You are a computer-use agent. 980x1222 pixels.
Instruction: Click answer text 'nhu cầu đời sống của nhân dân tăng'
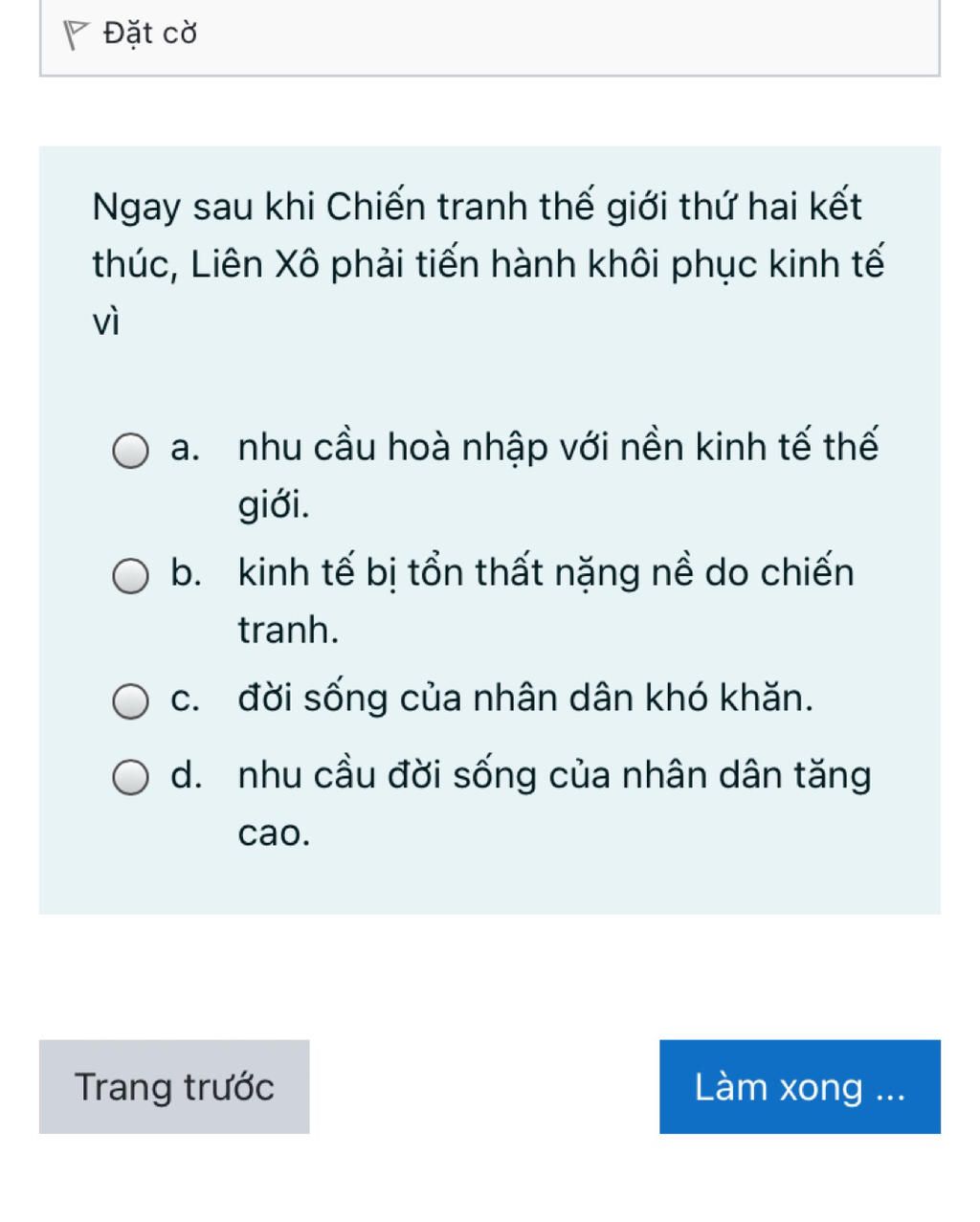pyautogui.click(x=554, y=775)
